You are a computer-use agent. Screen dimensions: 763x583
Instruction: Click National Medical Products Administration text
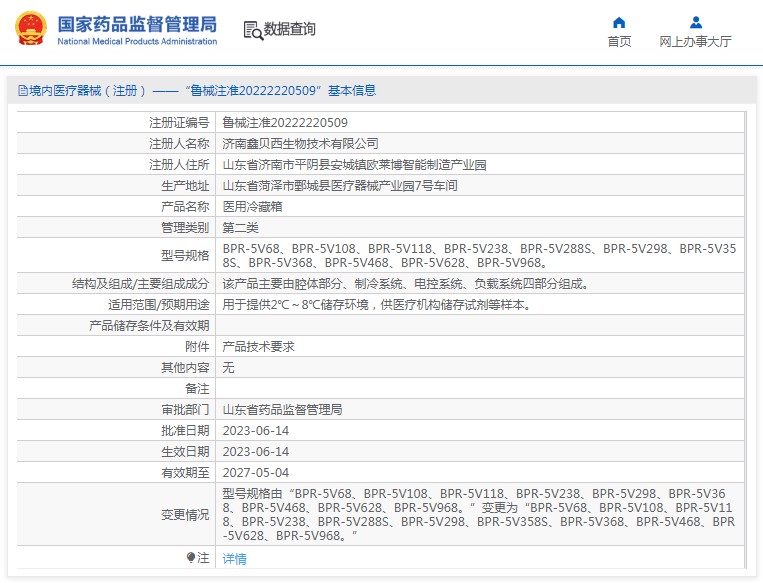[137, 42]
